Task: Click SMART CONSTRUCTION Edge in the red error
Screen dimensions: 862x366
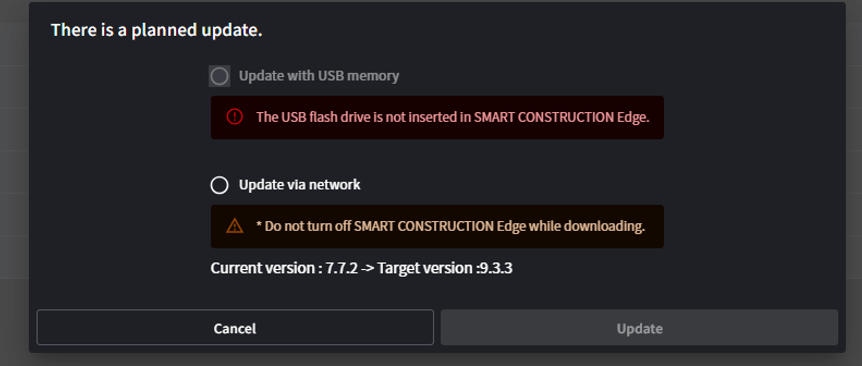Action: (561, 117)
